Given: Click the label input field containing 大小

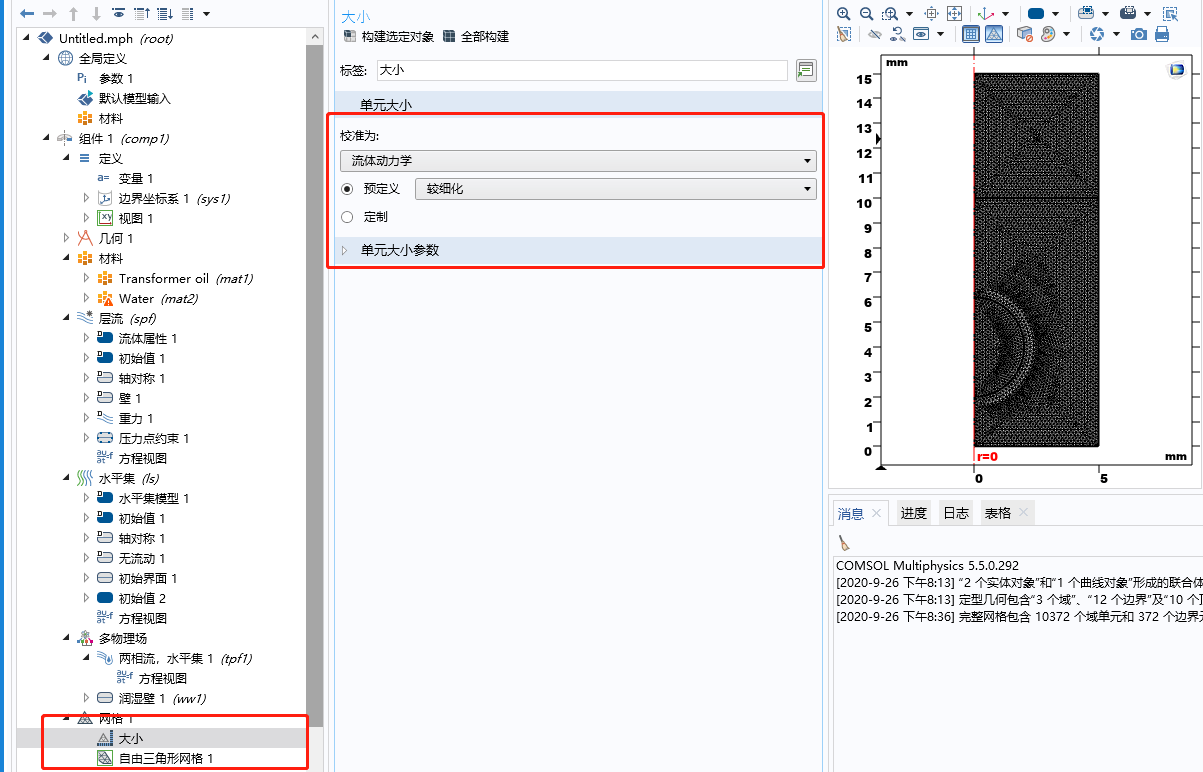Looking at the screenshot, I should (x=582, y=71).
